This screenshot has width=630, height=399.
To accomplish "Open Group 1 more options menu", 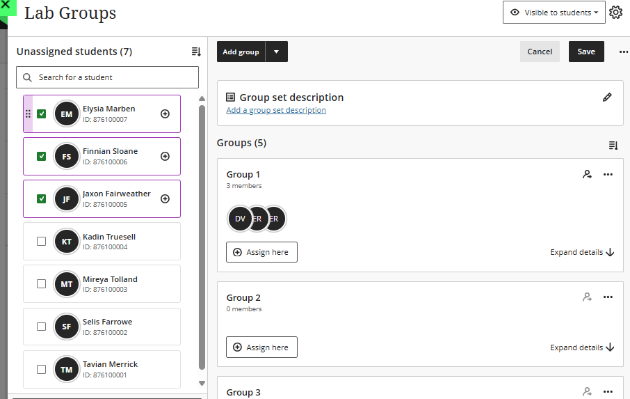I will (x=608, y=174).
